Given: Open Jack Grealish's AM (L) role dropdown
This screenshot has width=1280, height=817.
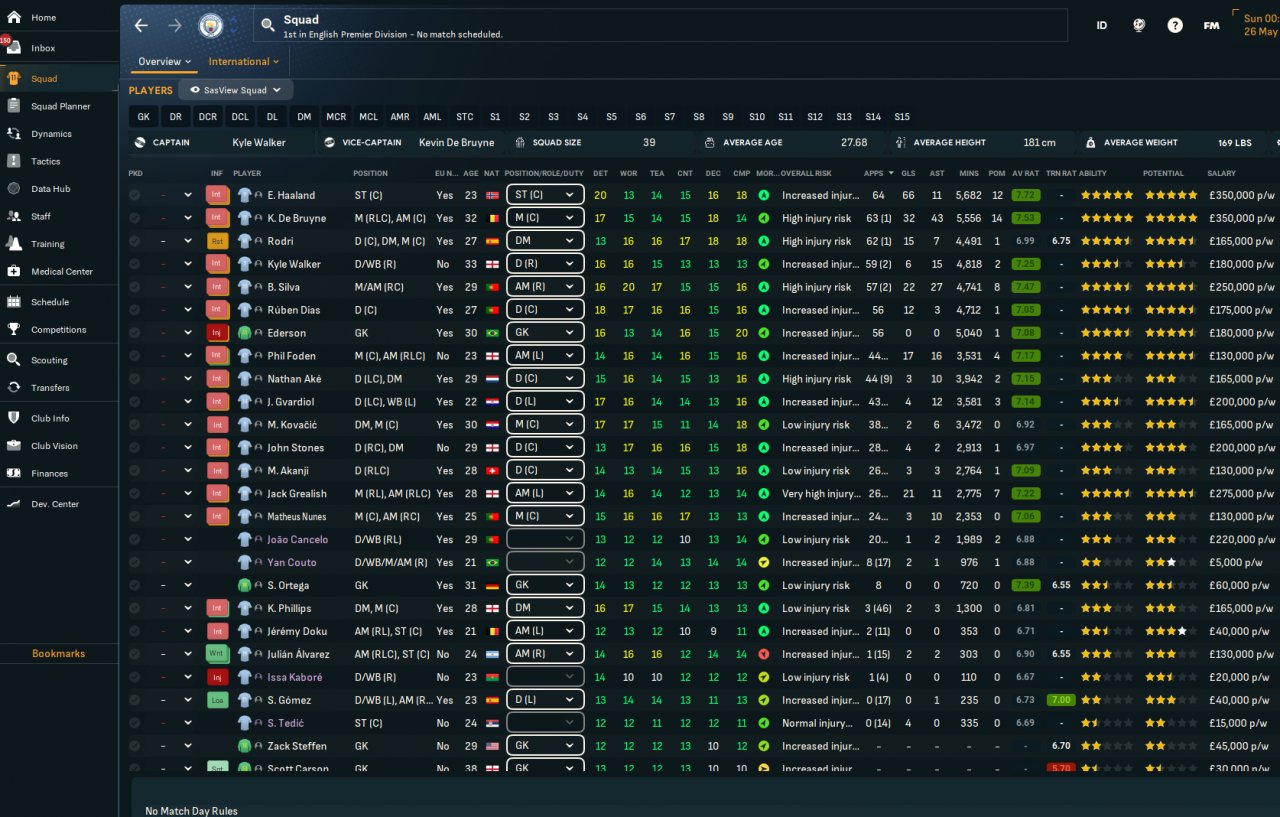Looking at the screenshot, I should click(545, 493).
